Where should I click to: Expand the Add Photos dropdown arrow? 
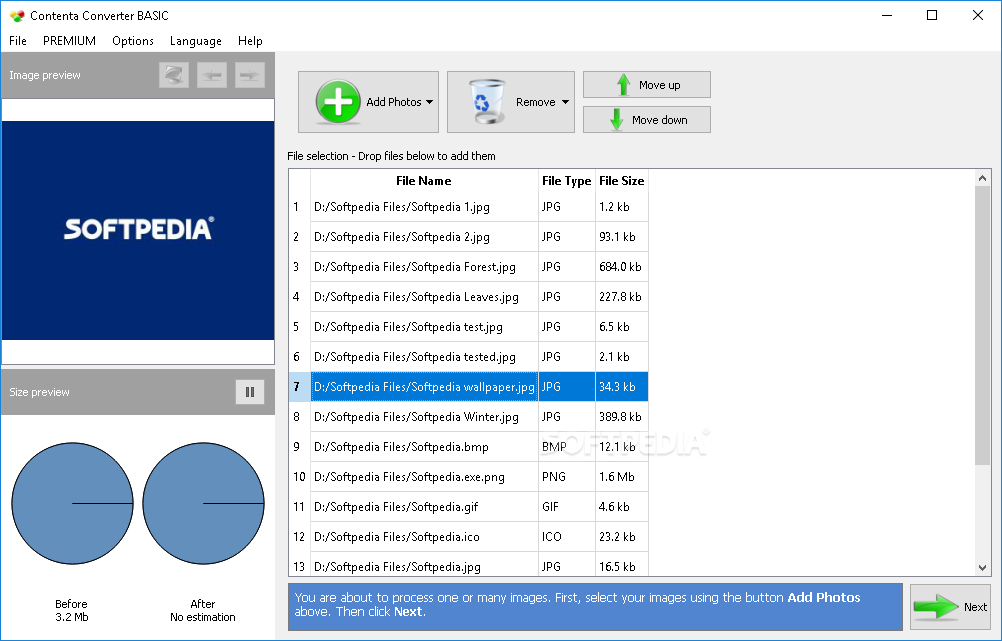429,102
